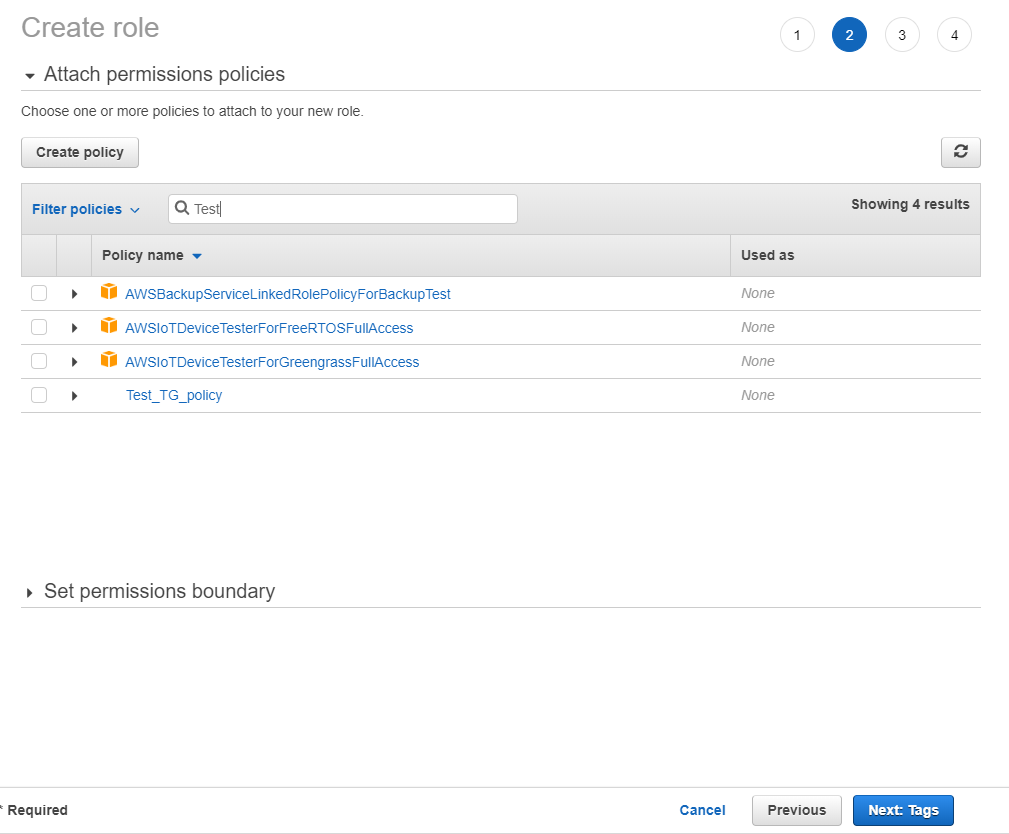This screenshot has width=1009, height=834.
Task: Expand the Test_TG_policy row arrow
Action: tap(75, 396)
